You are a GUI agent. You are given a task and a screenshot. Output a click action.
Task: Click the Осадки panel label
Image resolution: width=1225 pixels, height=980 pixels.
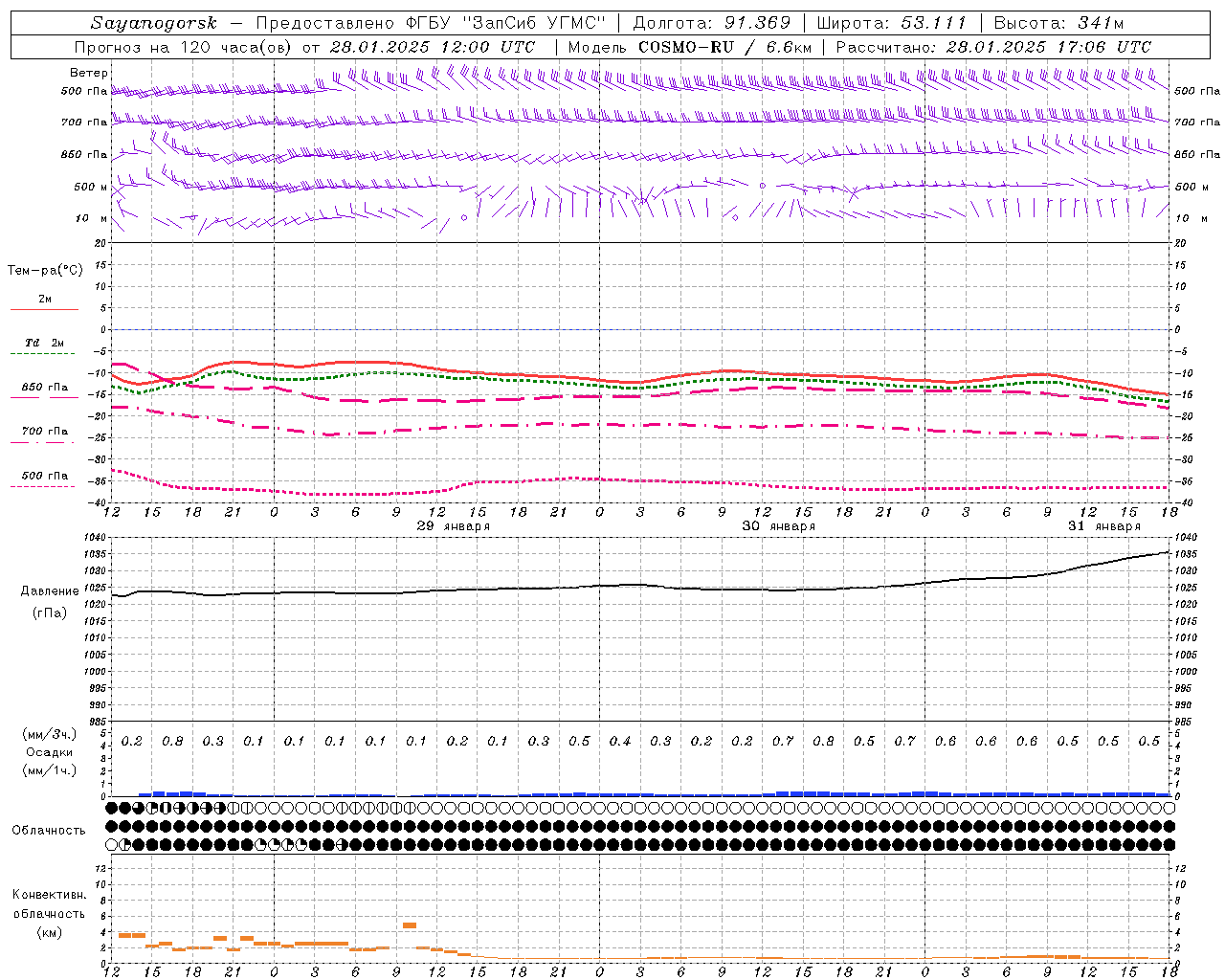pos(50,752)
